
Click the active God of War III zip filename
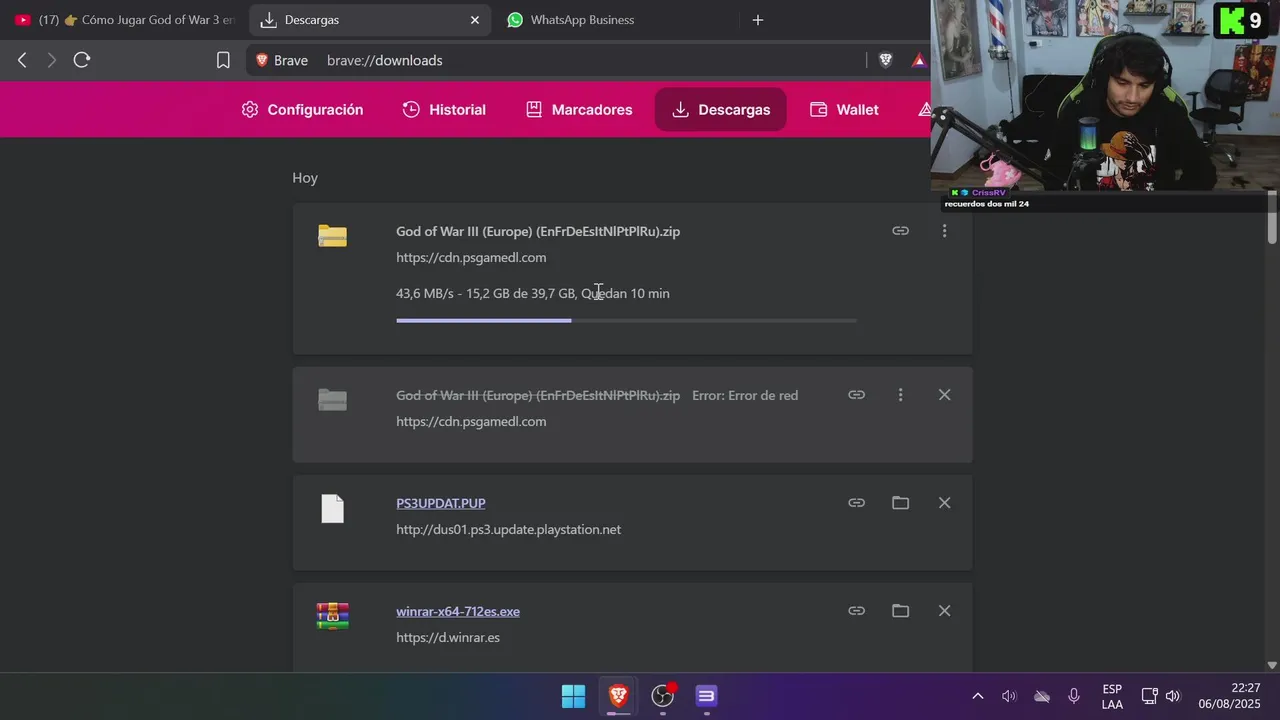click(x=538, y=231)
